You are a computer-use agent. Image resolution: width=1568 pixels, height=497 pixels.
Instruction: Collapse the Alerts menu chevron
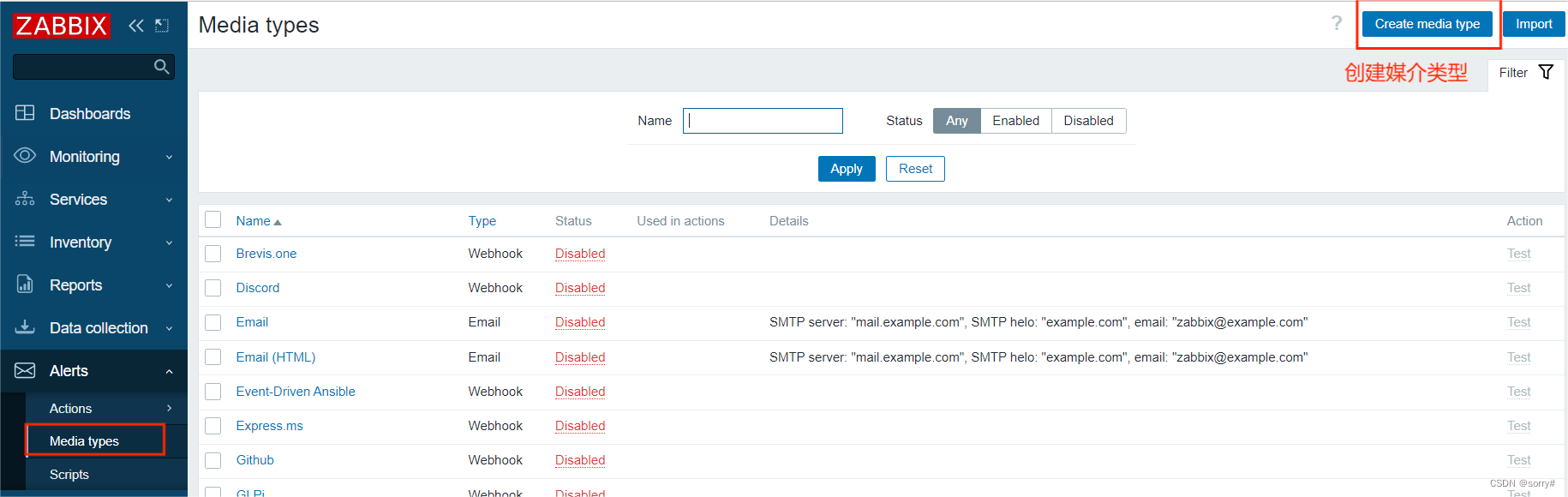click(x=169, y=372)
